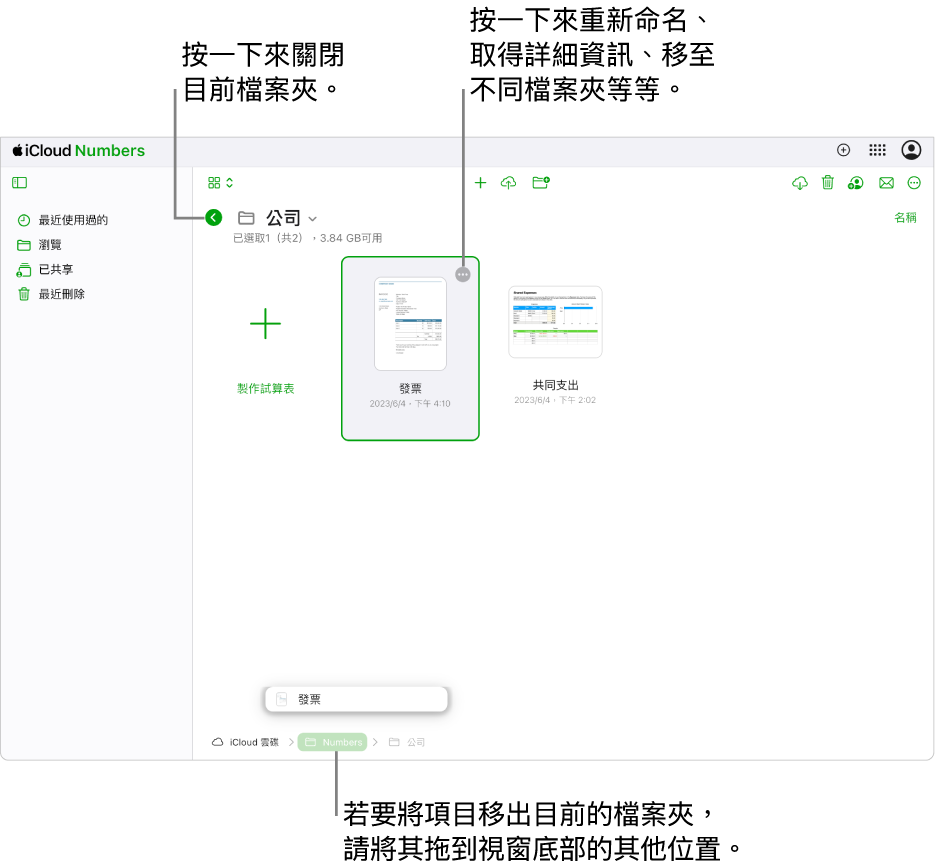Click the cloud upload icon
This screenshot has height=868, width=935.
pos(509,182)
